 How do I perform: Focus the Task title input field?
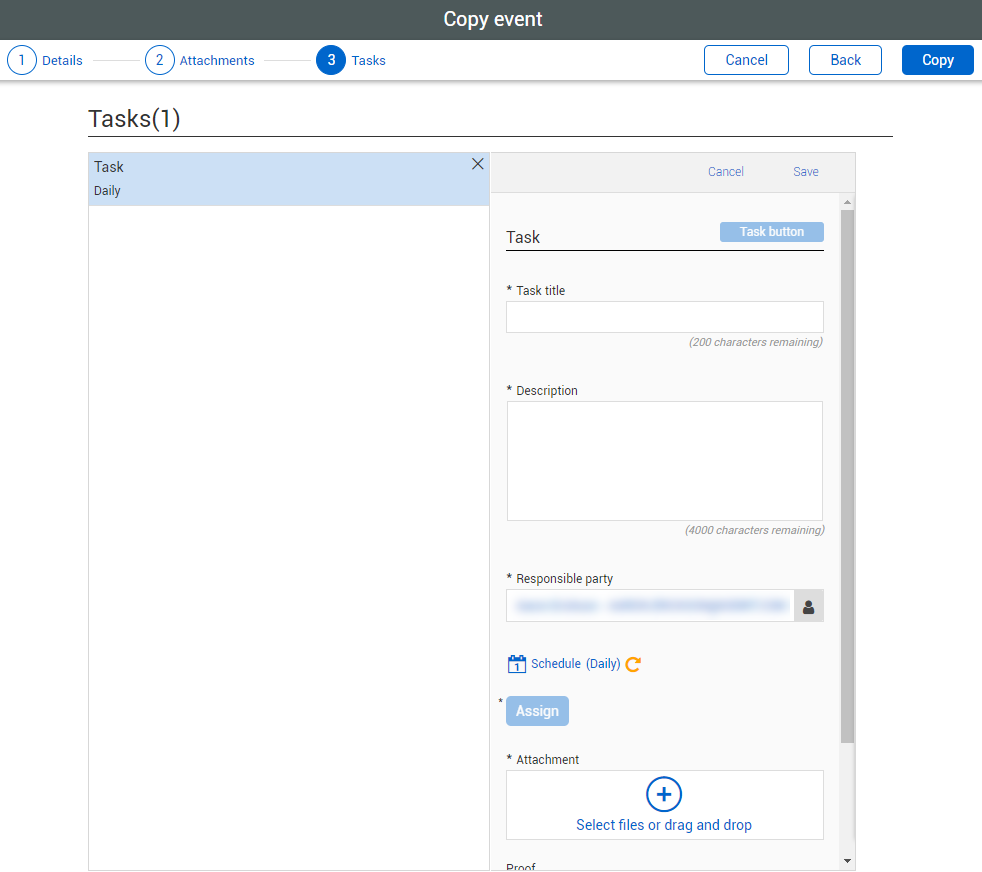(664, 317)
